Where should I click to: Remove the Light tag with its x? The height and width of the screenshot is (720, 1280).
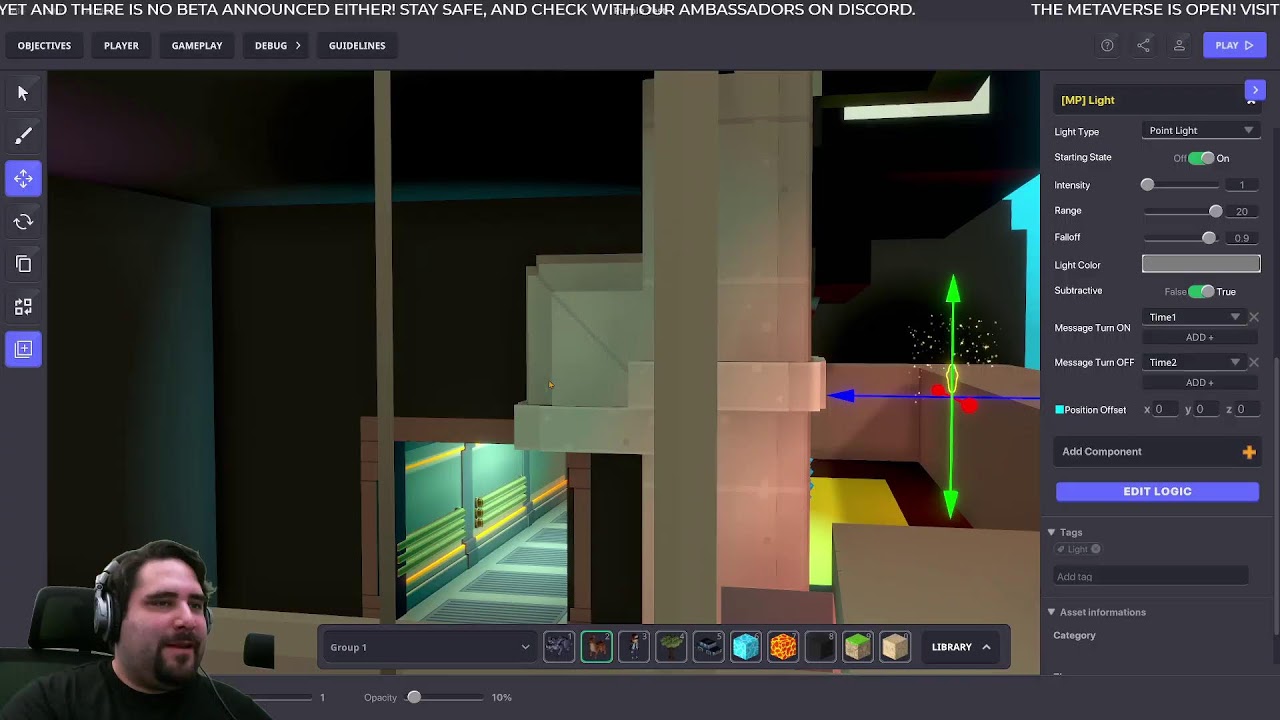pyautogui.click(x=1096, y=549)
